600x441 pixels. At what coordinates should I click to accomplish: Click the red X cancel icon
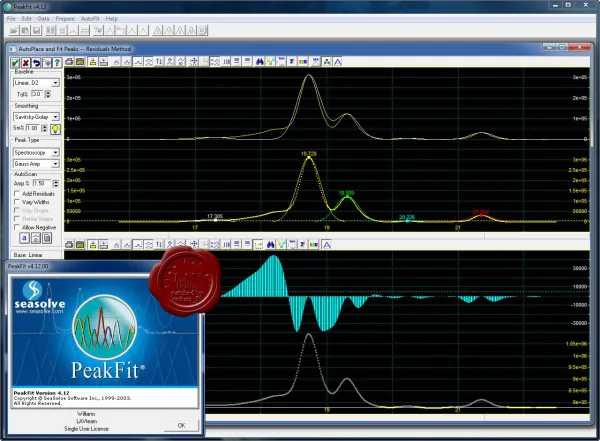coord(25,62)
